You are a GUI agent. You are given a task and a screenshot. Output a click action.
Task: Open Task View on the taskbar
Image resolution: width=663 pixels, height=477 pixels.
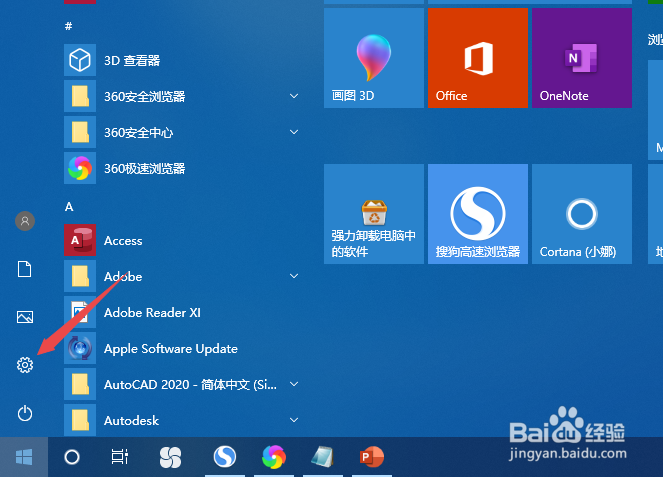pyautogui.click(x=120, y=457)
